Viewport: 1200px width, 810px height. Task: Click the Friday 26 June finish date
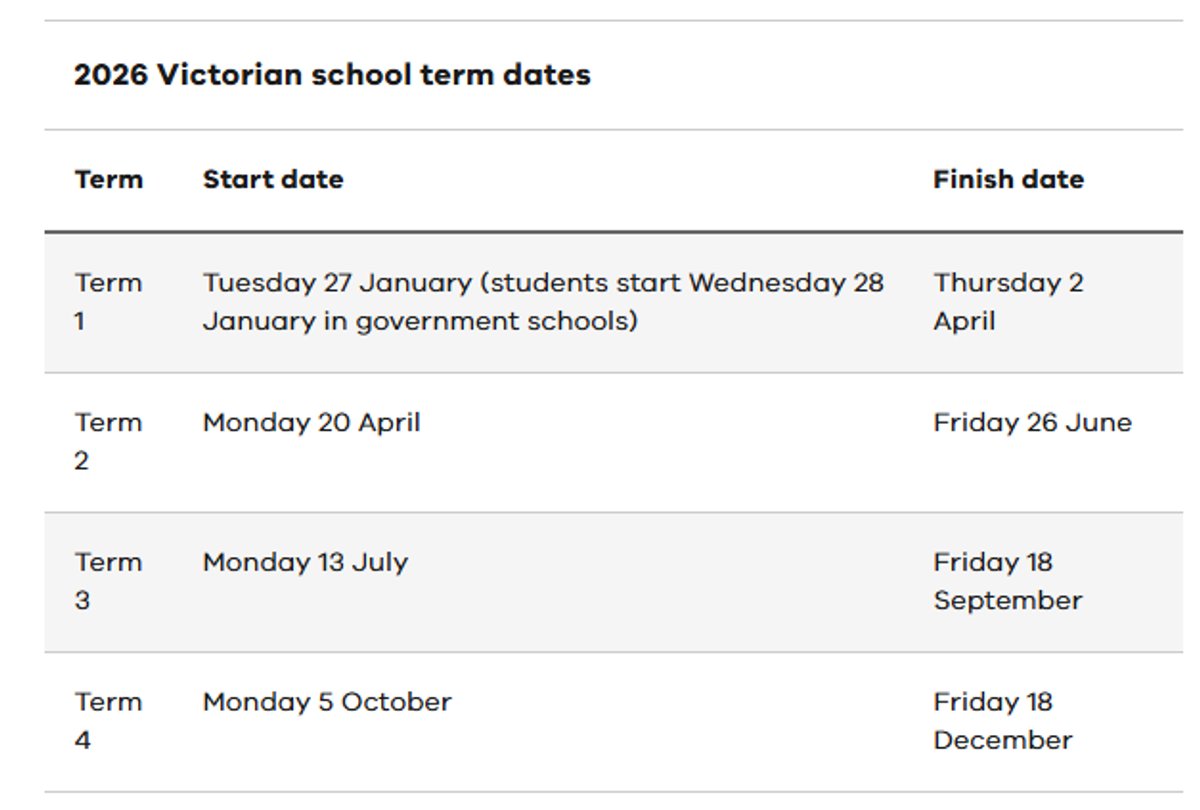coord(1032,423)
